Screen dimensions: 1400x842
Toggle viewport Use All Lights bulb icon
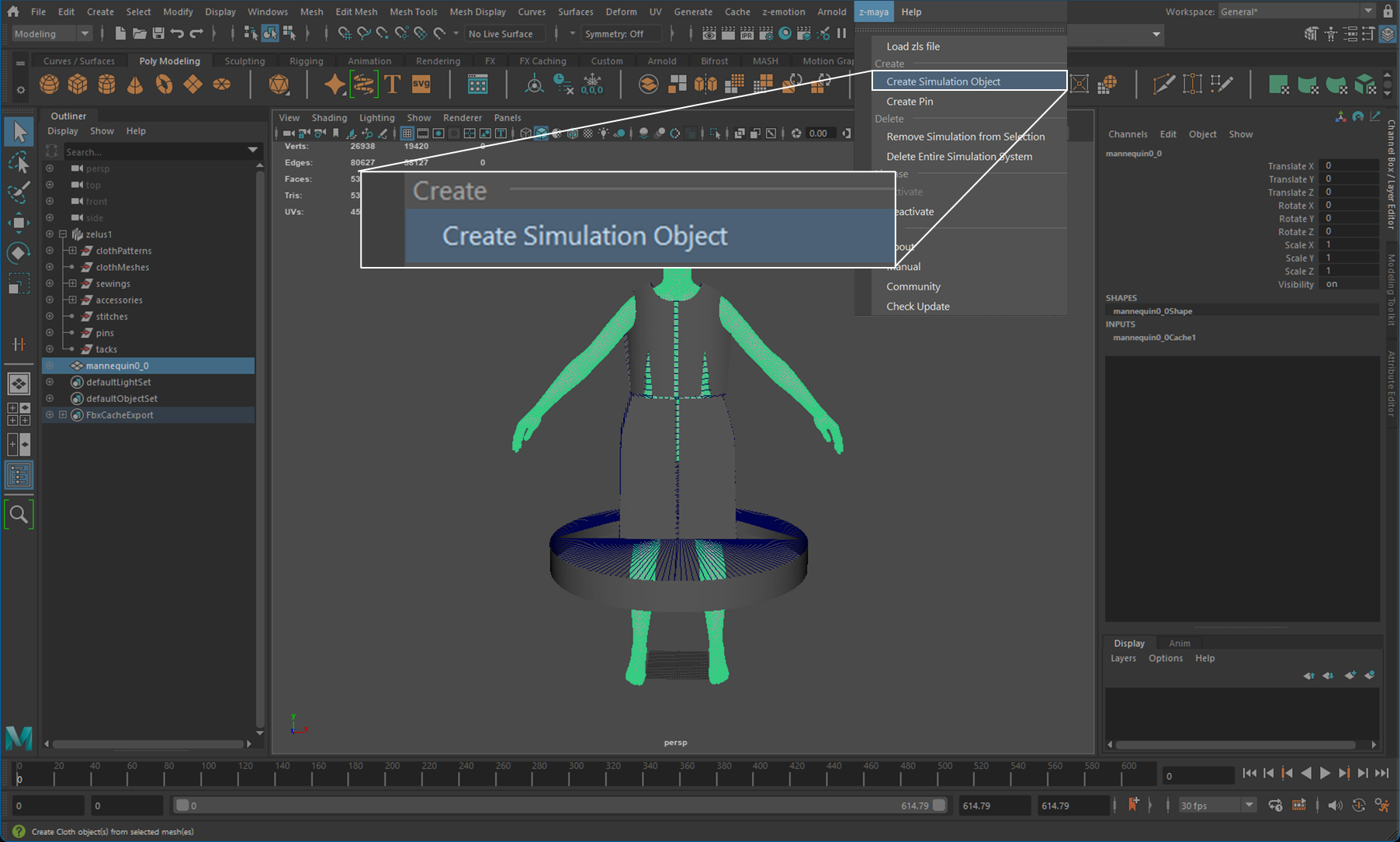[603, 133]
